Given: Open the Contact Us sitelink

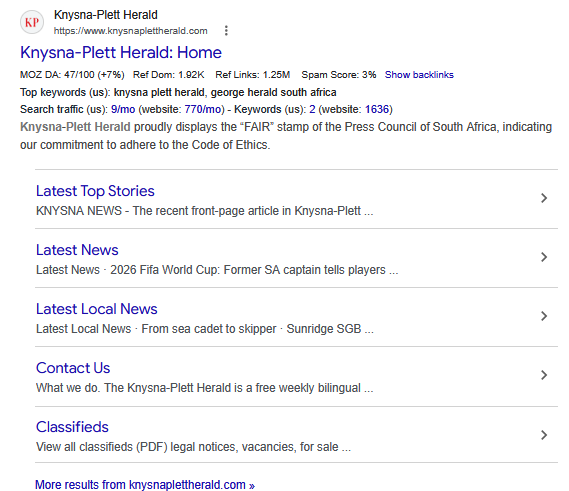Looking at the screenshot, I should pyautogui.click(x=73, y=368).
